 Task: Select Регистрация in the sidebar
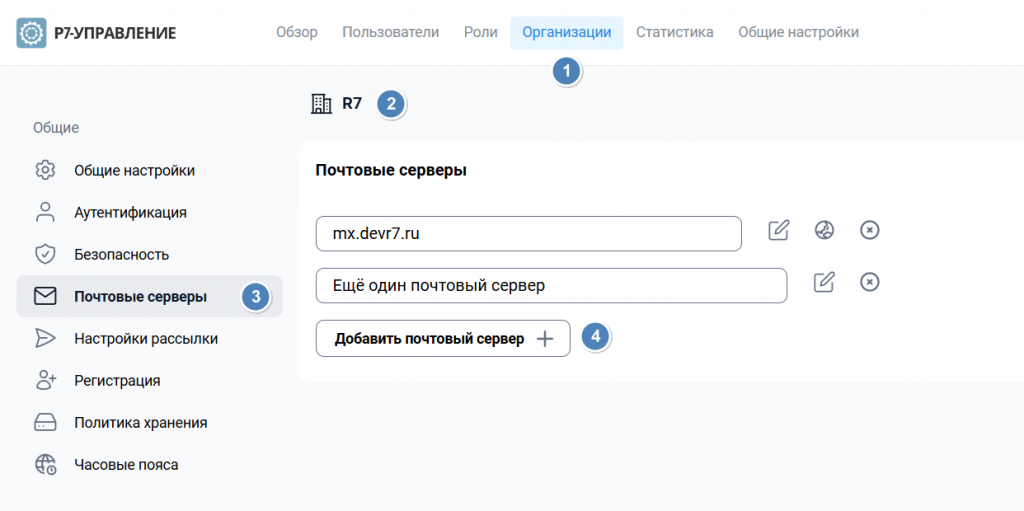[x=117, y=380]
